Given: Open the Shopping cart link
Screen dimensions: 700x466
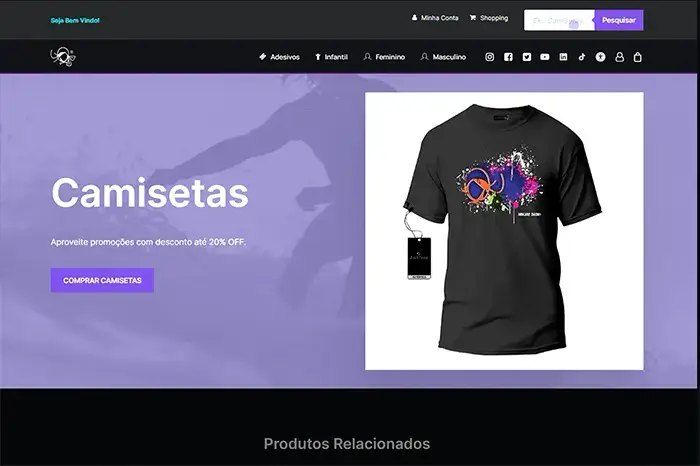Looking at the screenshot, I should tap(489, 18).
